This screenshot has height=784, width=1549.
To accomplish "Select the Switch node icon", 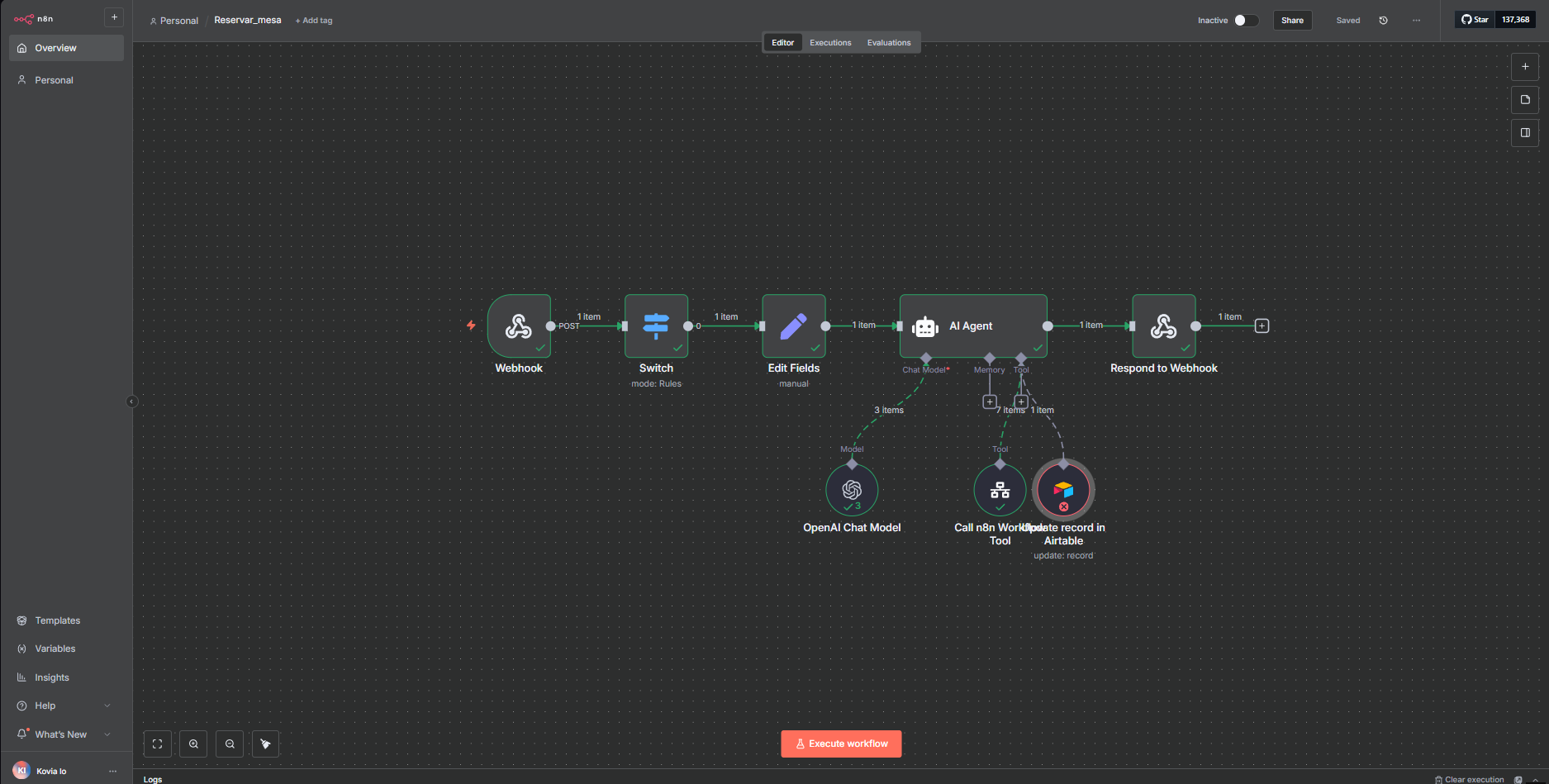I will point(656,326).
